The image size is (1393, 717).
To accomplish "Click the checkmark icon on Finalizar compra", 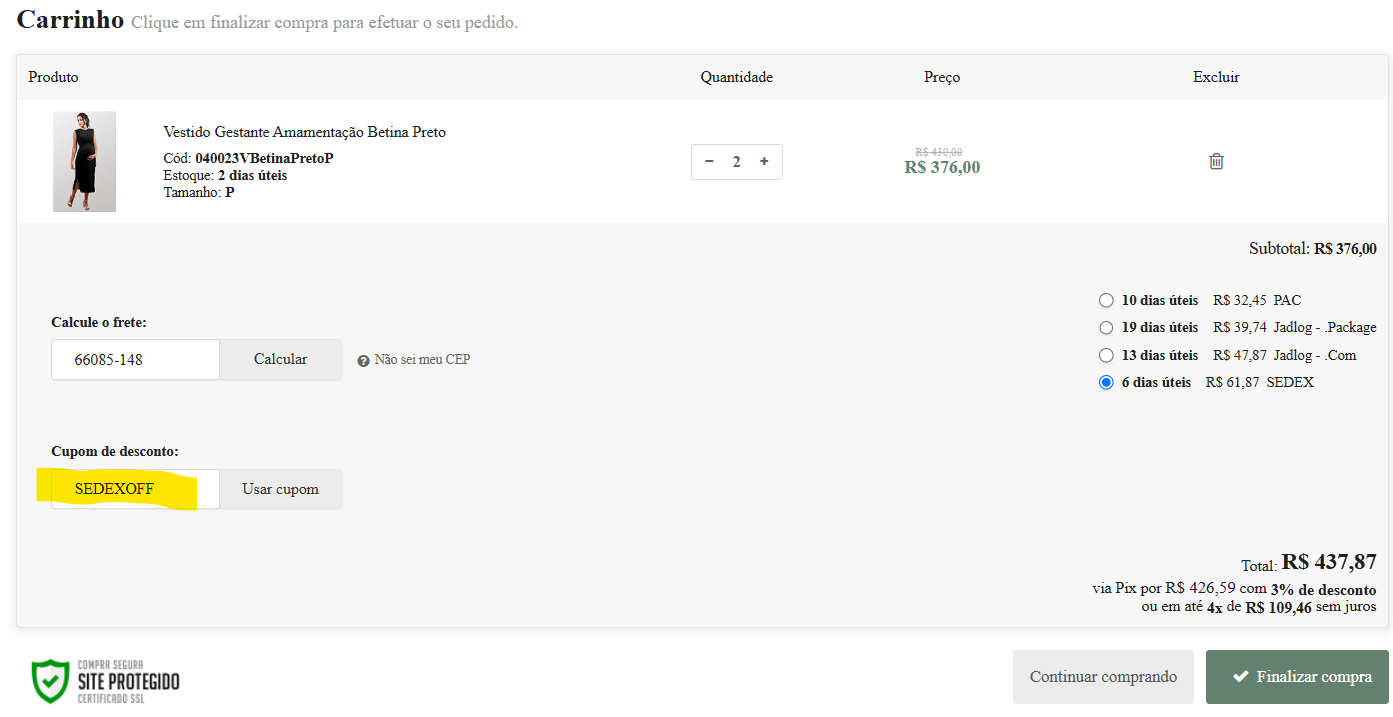I will tap(1240, 677).
